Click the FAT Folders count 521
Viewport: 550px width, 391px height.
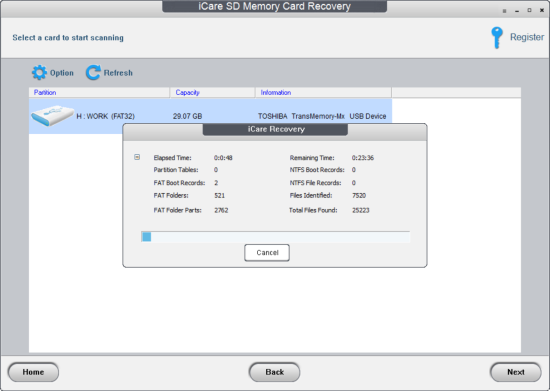(x=220, y=195)
